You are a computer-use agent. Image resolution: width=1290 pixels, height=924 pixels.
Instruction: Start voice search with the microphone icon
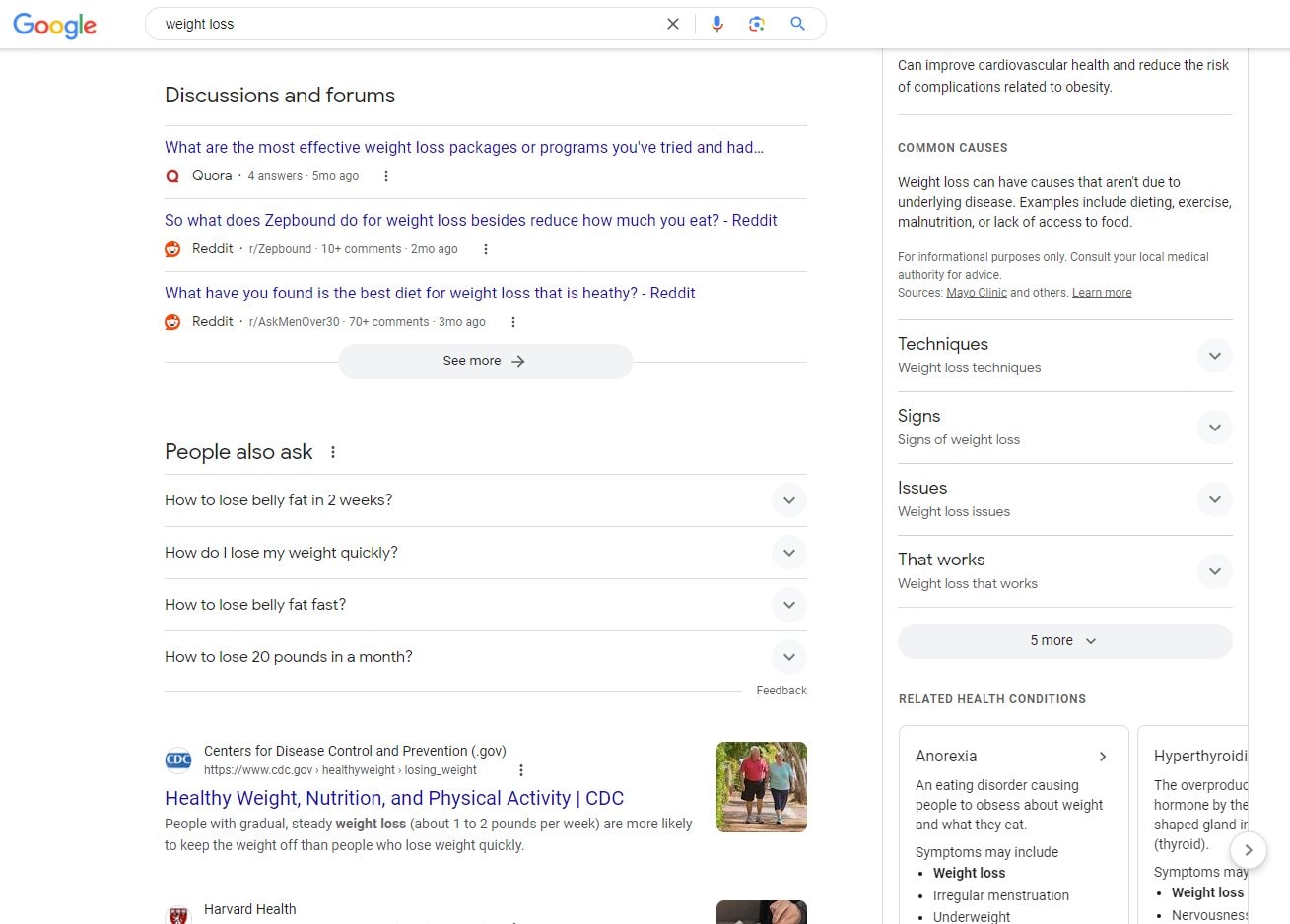(x=717, y=23)
